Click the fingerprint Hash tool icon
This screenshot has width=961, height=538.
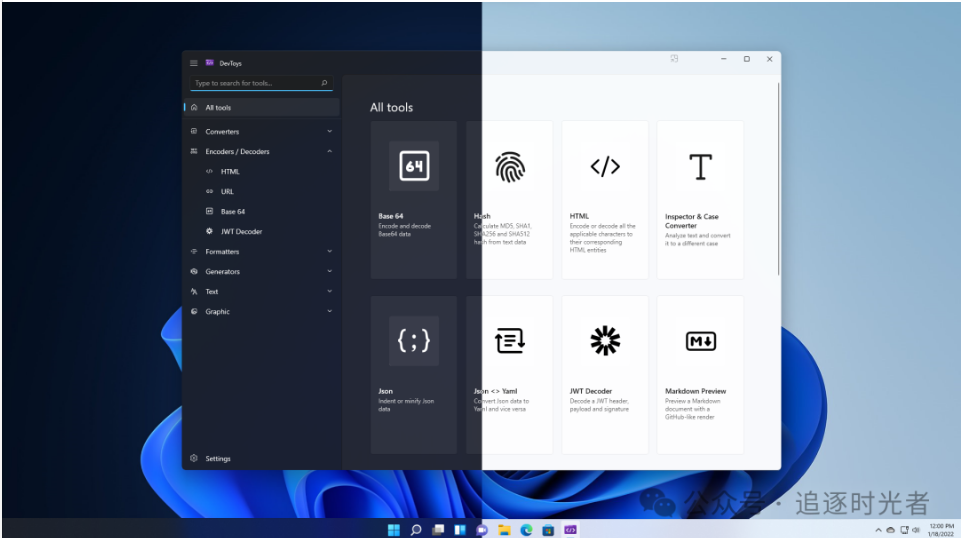pyautogui.click(x=509, y=167)
